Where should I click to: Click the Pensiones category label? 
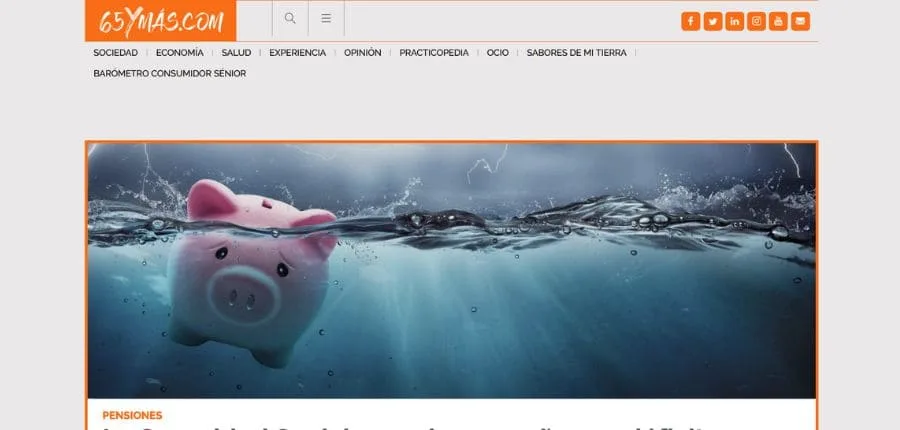132,414
